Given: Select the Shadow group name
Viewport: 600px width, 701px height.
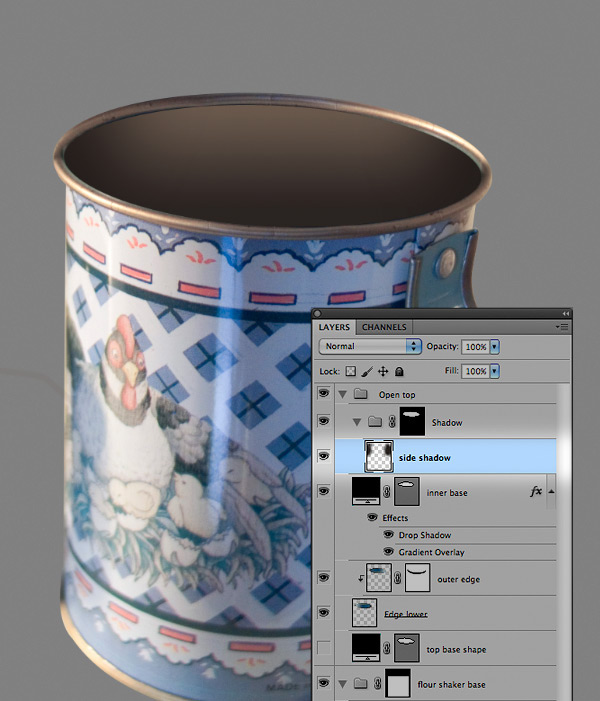Looking at the screenshot, I should click(447, 422).
